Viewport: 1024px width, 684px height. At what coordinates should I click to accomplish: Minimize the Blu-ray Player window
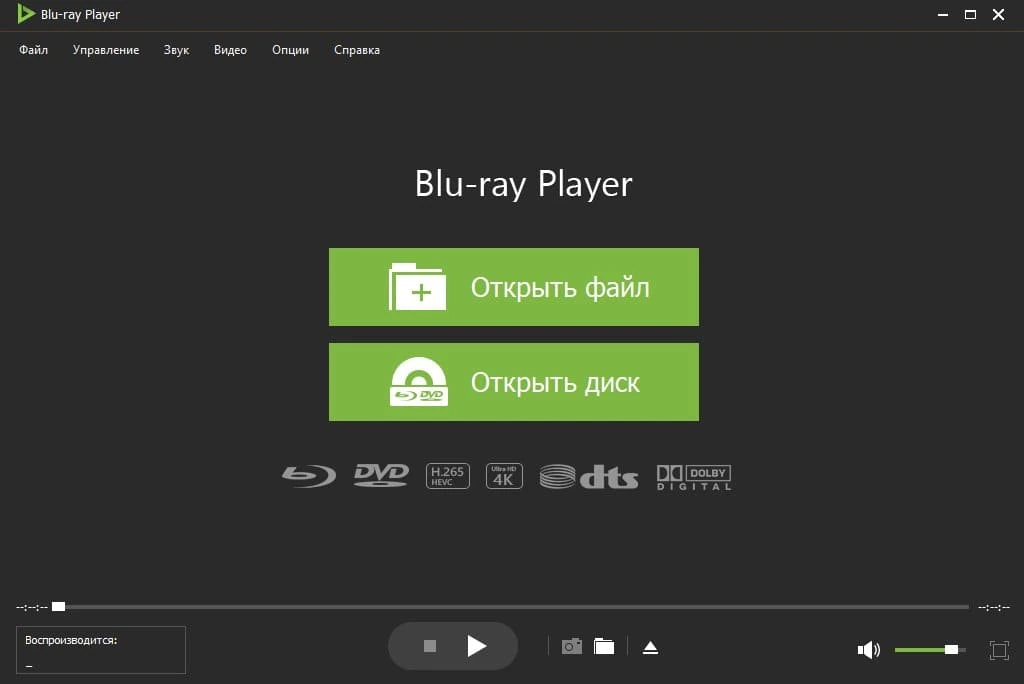[x=942, y=14]
